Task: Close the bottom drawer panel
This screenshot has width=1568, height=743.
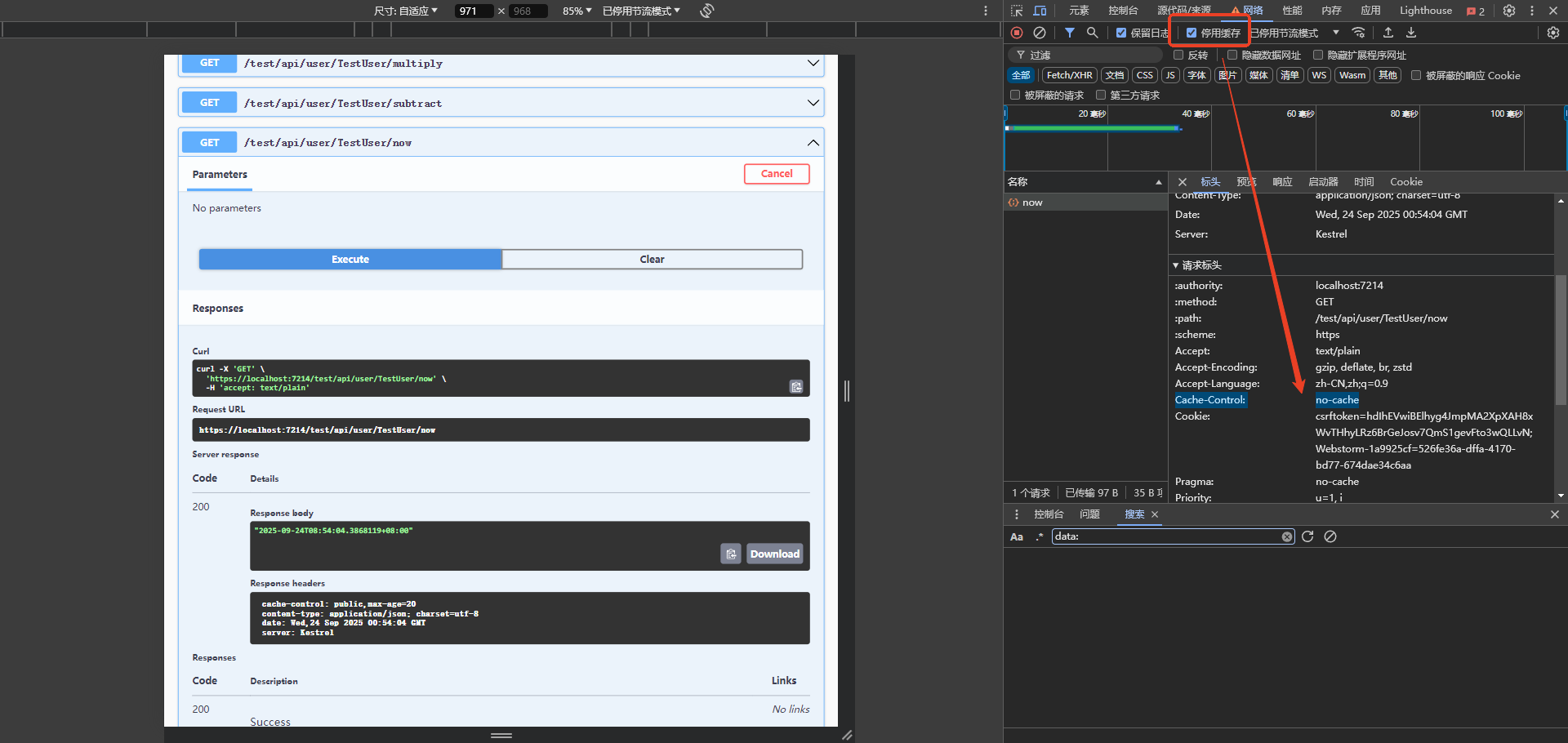Action: tap(1555, 514)
